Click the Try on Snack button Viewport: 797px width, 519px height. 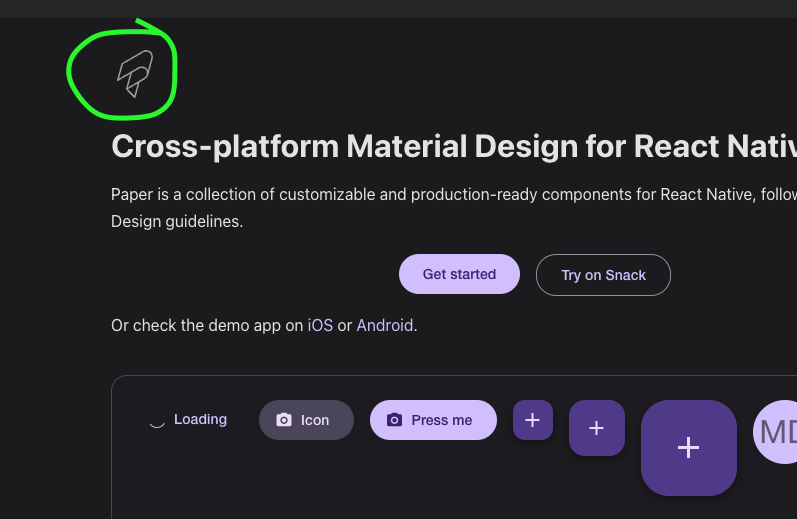coord(603,275)
